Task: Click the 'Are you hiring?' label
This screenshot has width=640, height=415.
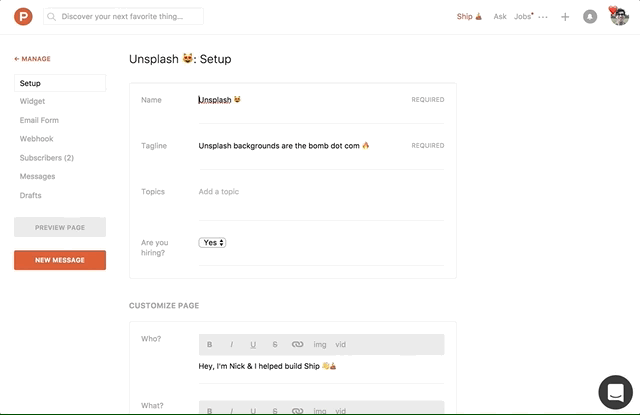Action: coord(154,247)
